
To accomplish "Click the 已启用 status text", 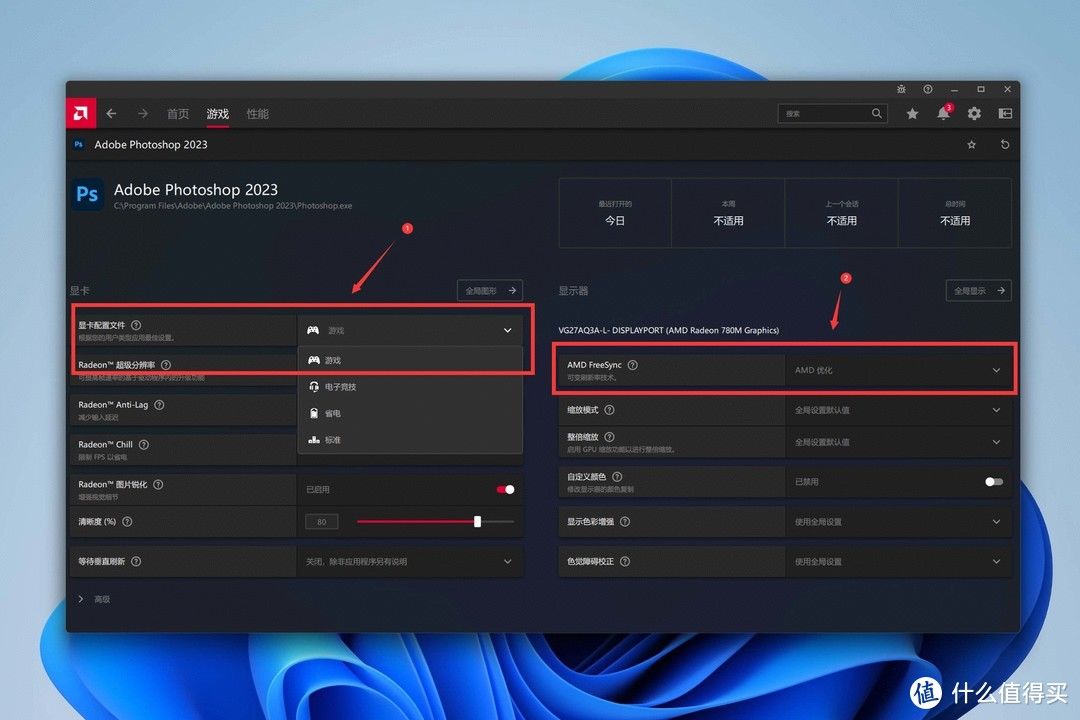I will (x=318, y=490).
